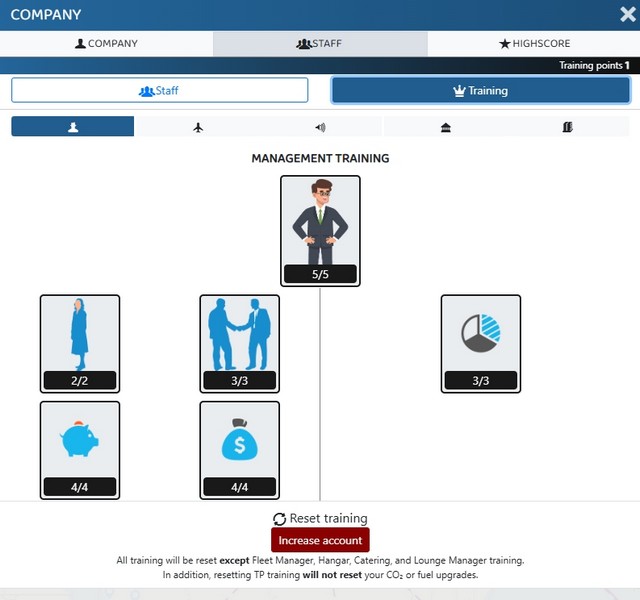Click the Training points counter

coord(594,65)
